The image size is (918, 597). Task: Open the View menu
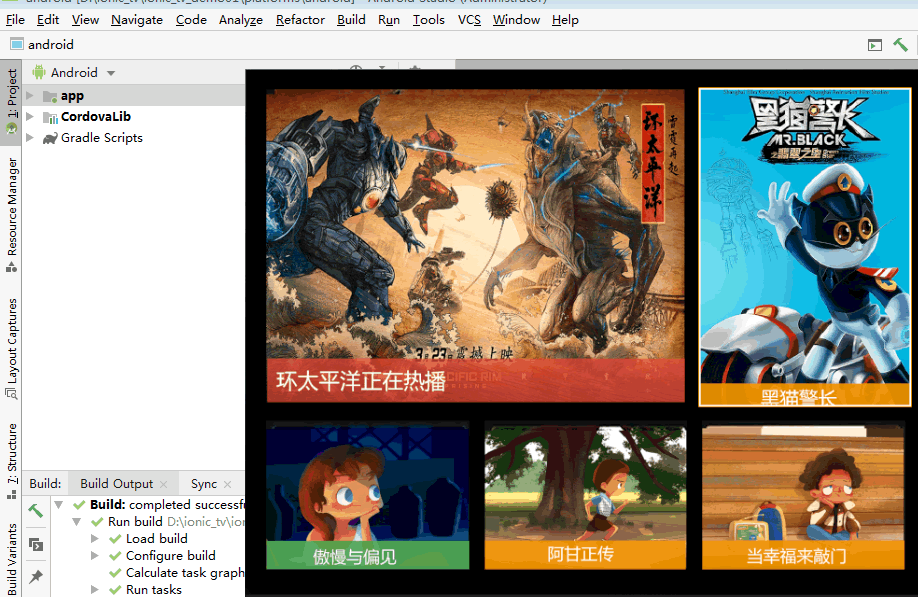pos(85,20)
